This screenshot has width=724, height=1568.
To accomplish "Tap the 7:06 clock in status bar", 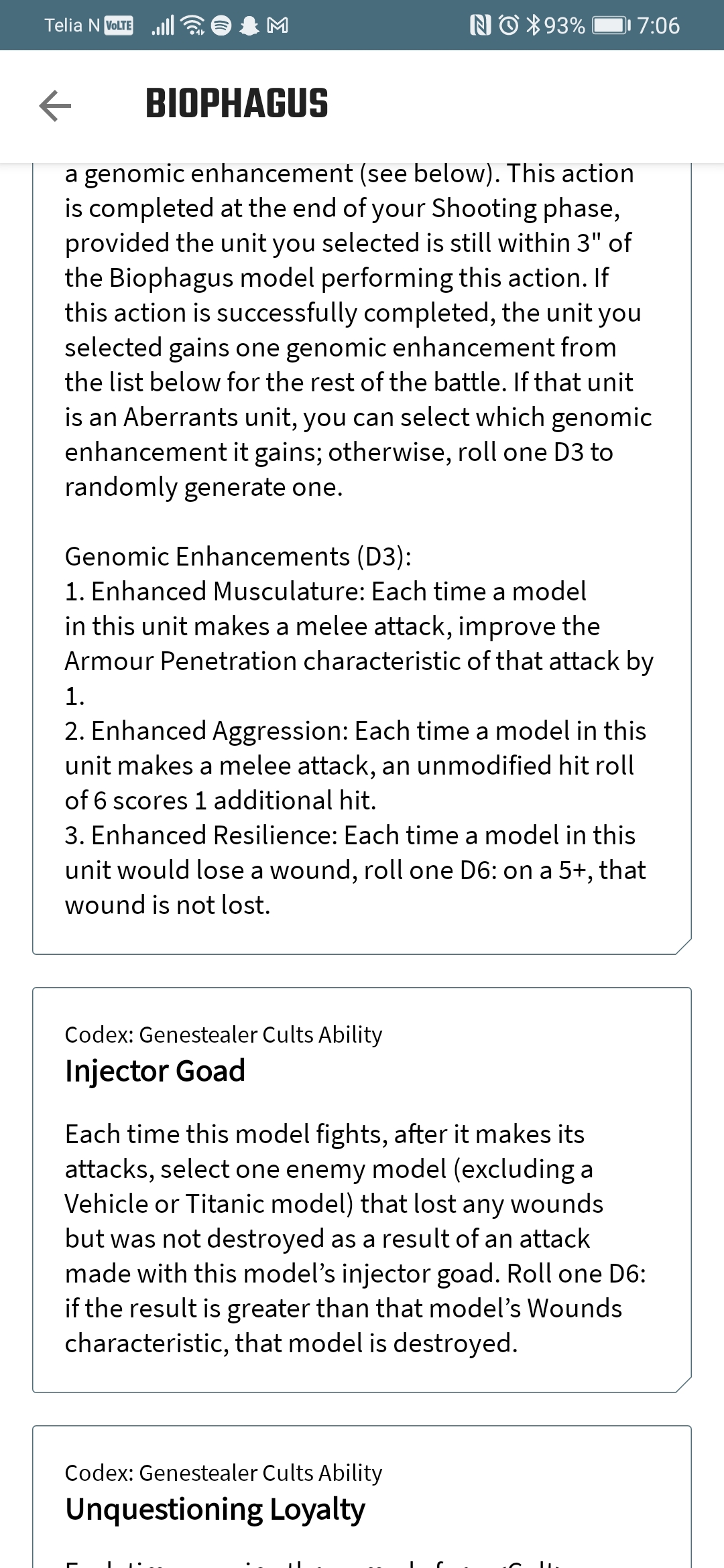I will [658, 25].
